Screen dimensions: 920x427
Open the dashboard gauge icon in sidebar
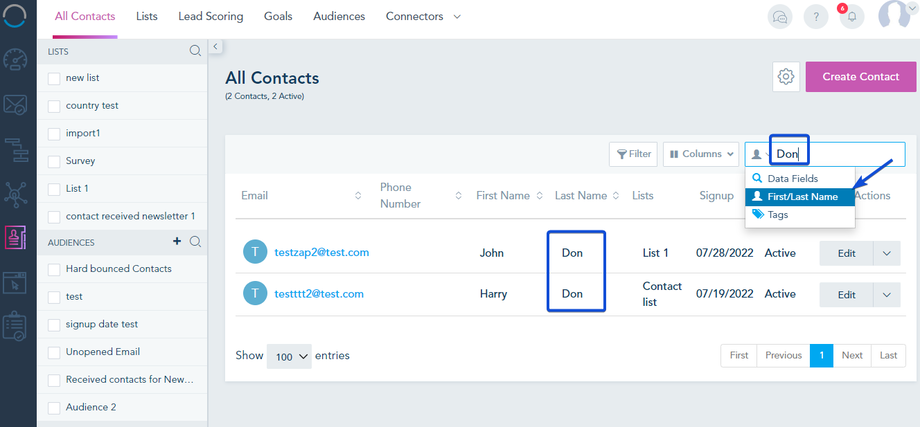[15, 60]
